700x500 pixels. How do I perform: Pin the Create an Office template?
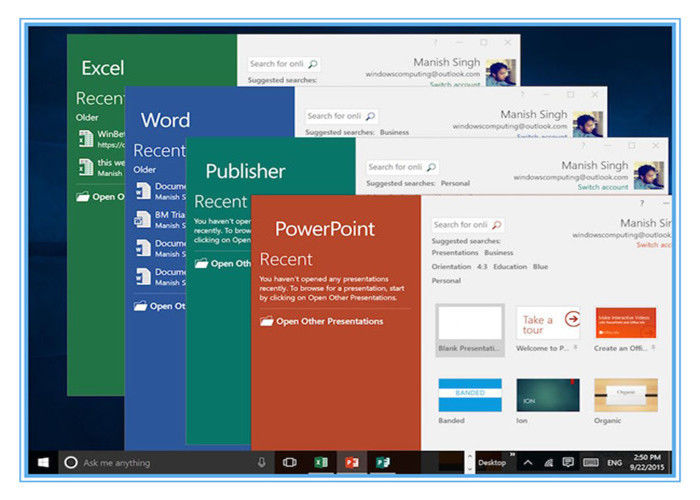tap(653, 347)
